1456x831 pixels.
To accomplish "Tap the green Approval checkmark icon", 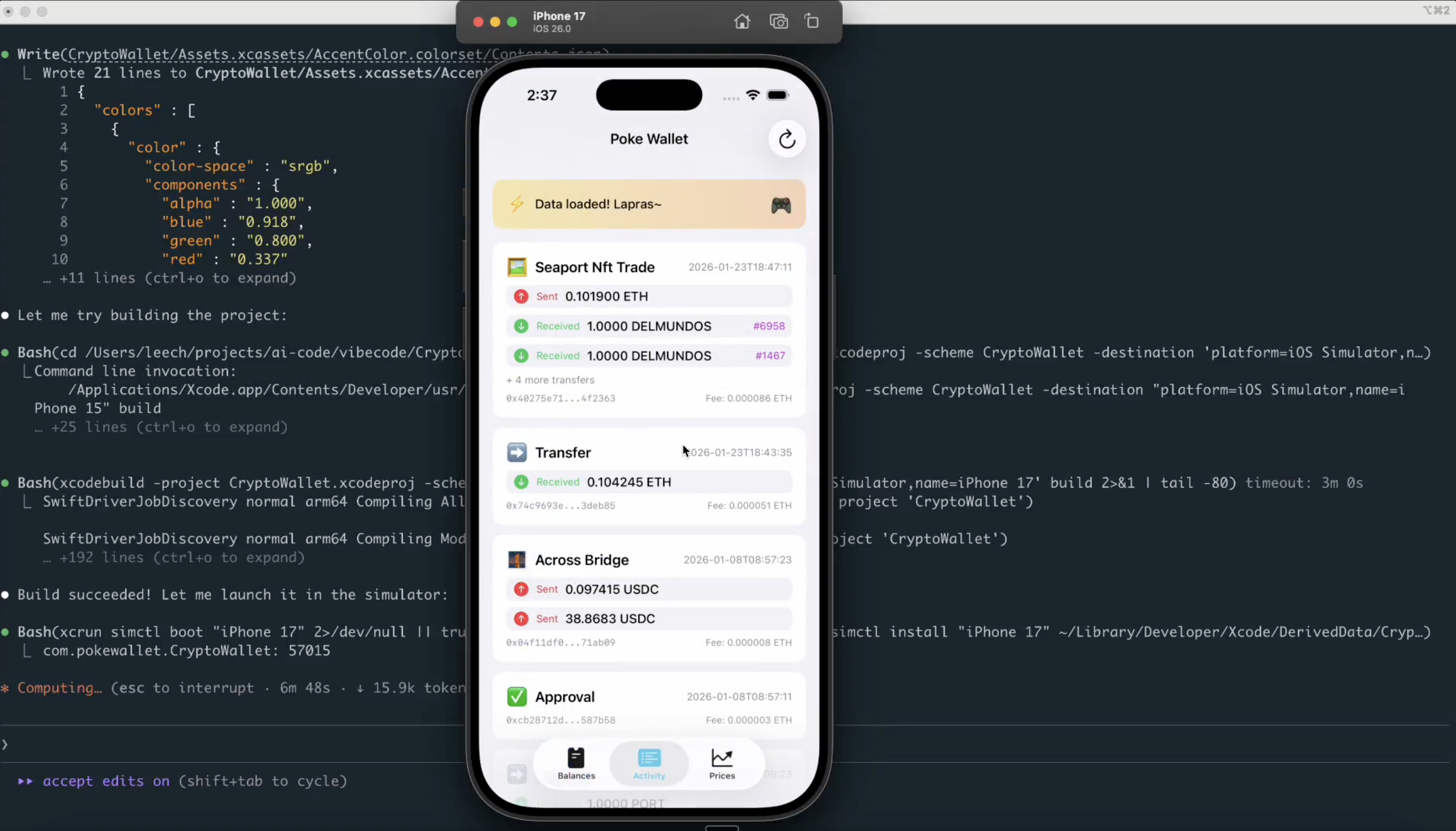I will 517,697.
